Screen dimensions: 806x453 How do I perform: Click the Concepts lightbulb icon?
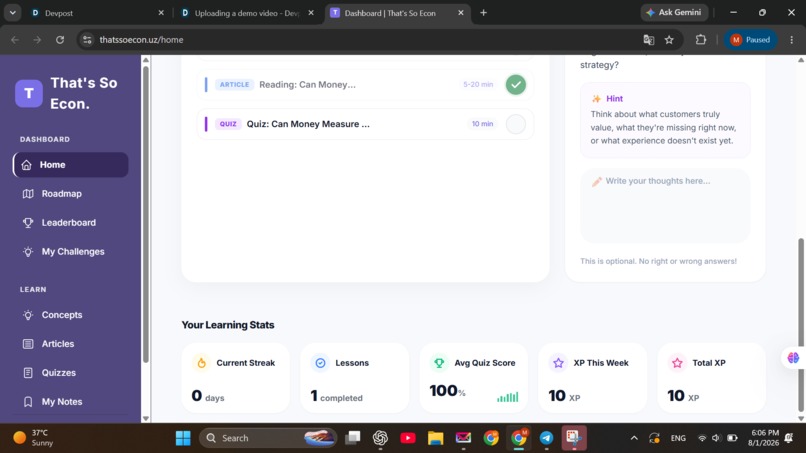pos(28,315)
